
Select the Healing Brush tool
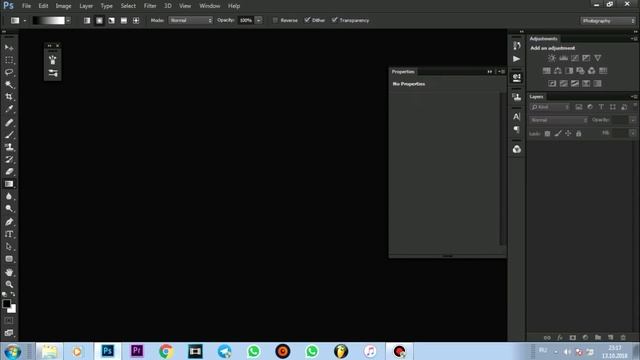(9, 122)
